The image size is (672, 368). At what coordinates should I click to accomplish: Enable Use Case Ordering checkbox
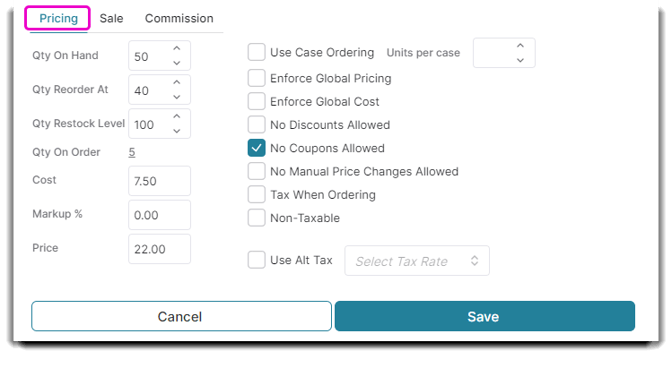[x=256, y=52]
